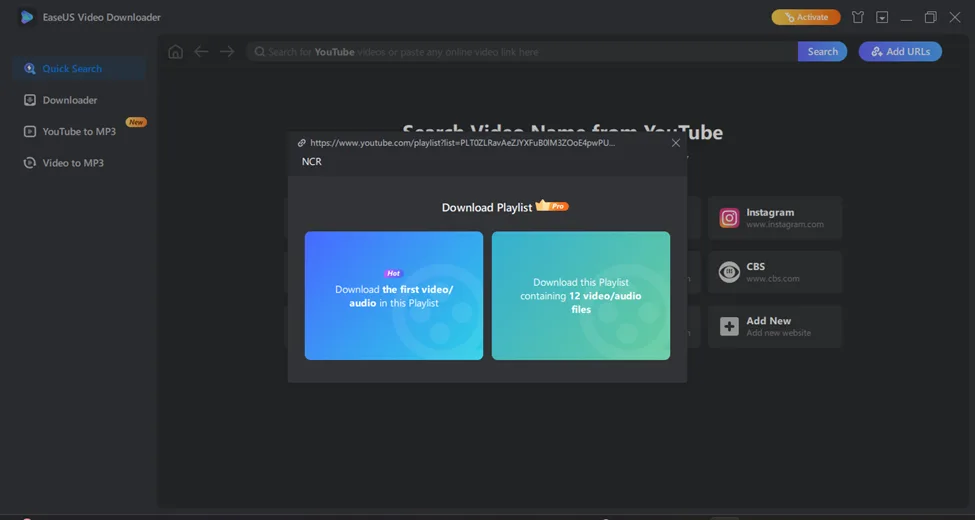Click the New badge on YouTube to MP3
This screenshot has width=975, height=520.
coord(136,122)
